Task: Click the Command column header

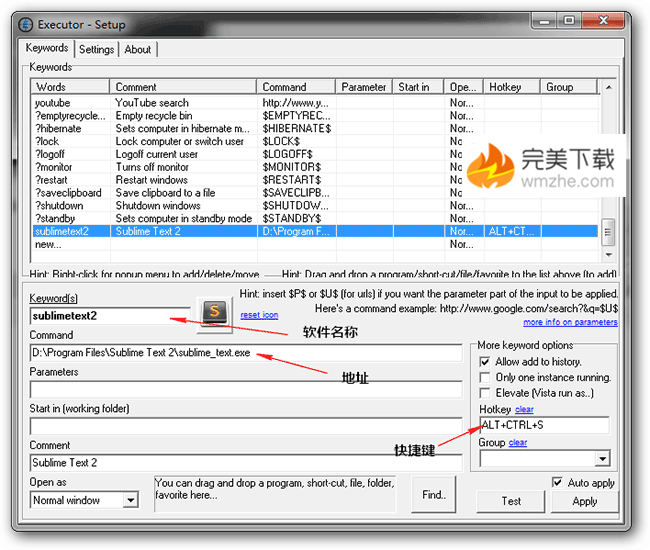Action: pos(296,87)
